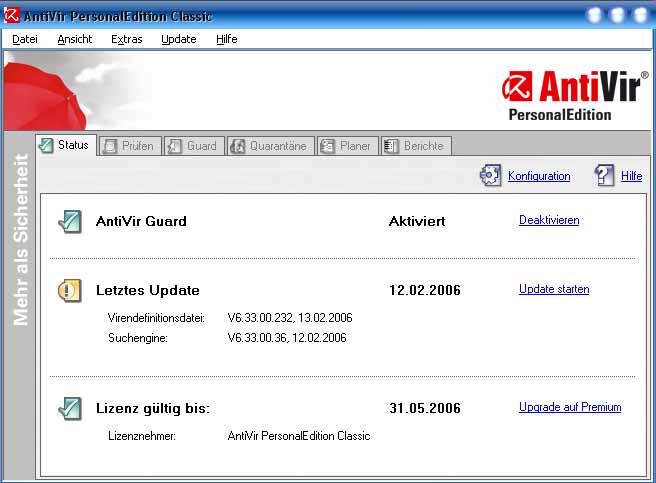Click the Virendefinitionsdatei version V6.33.00.232

pyautogui.click(x=260, y=318)
